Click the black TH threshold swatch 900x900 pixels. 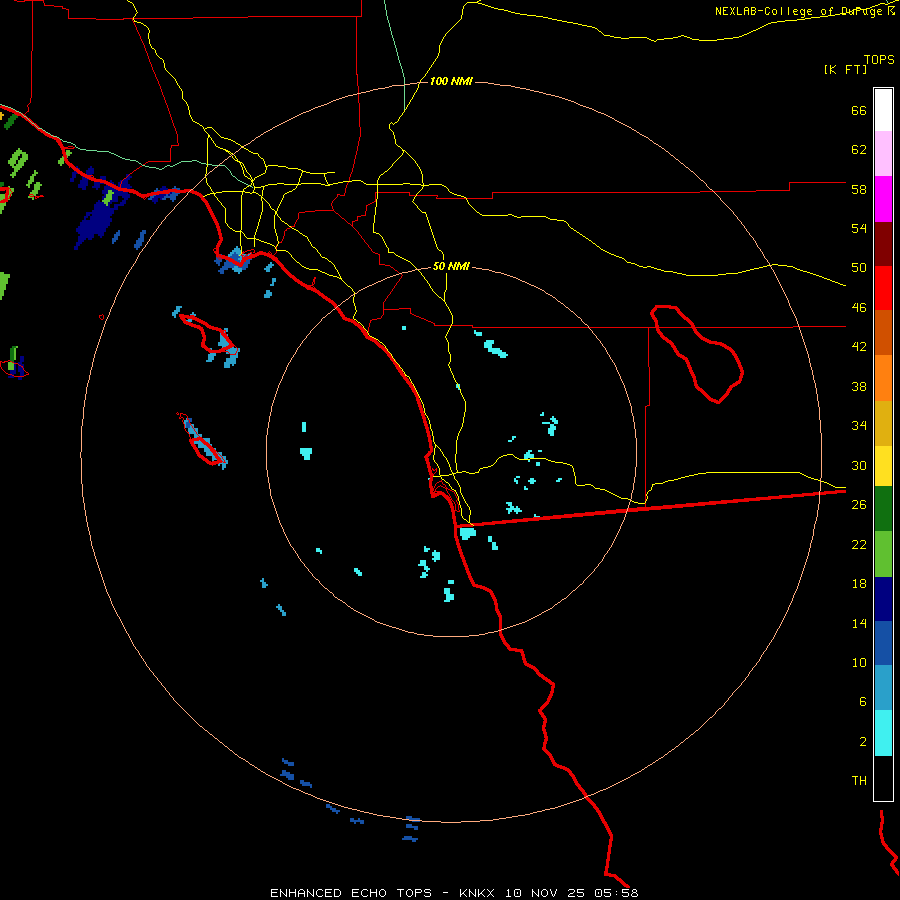click(x=883, y=778)
